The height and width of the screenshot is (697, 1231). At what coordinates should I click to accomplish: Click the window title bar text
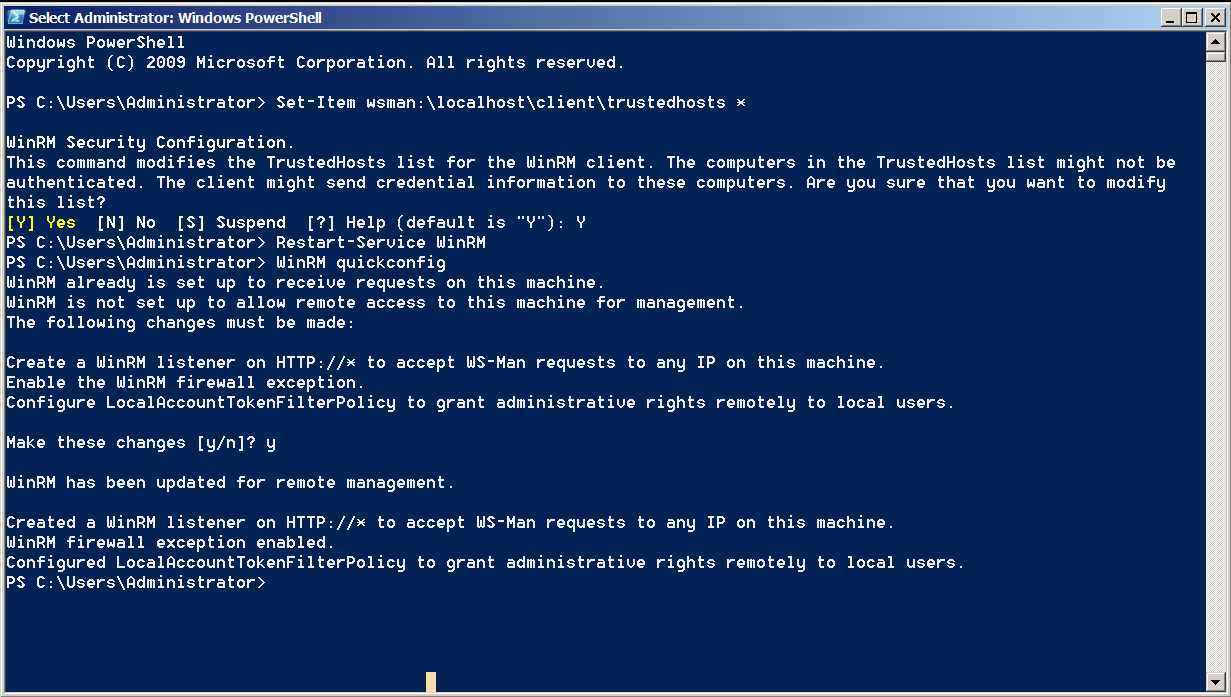[x=175, y=18]
